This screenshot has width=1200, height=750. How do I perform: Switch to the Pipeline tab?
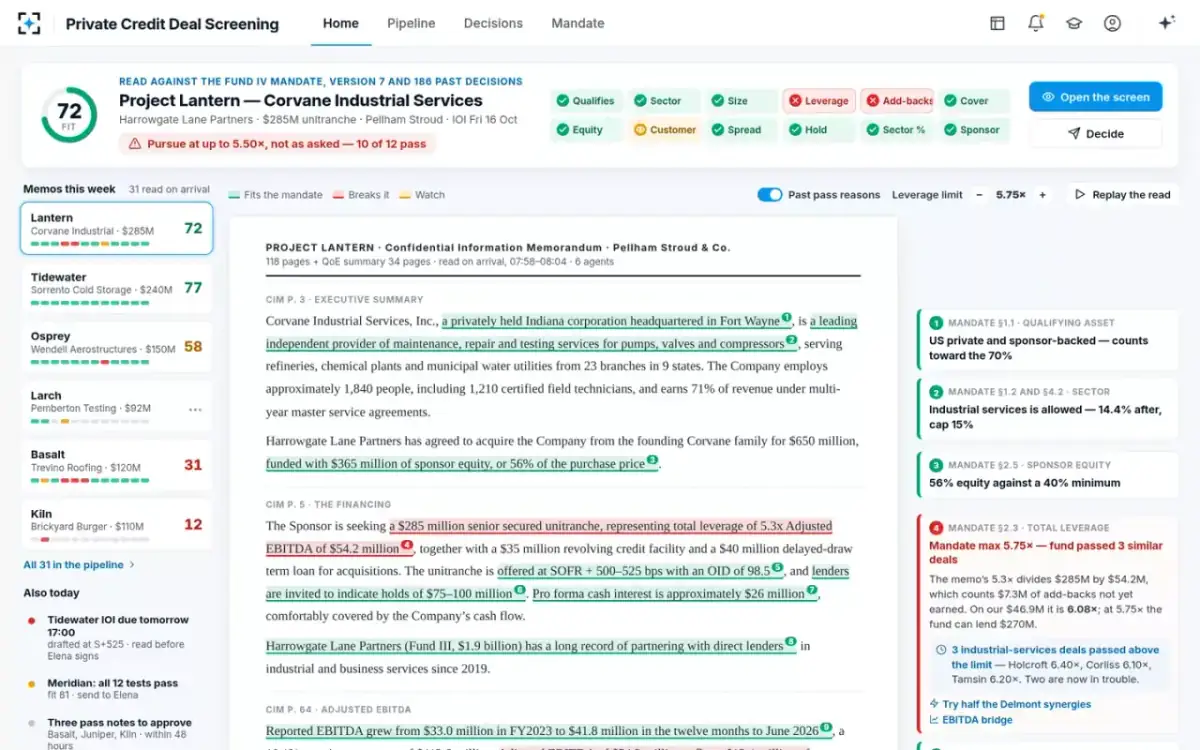click(411, 23)
